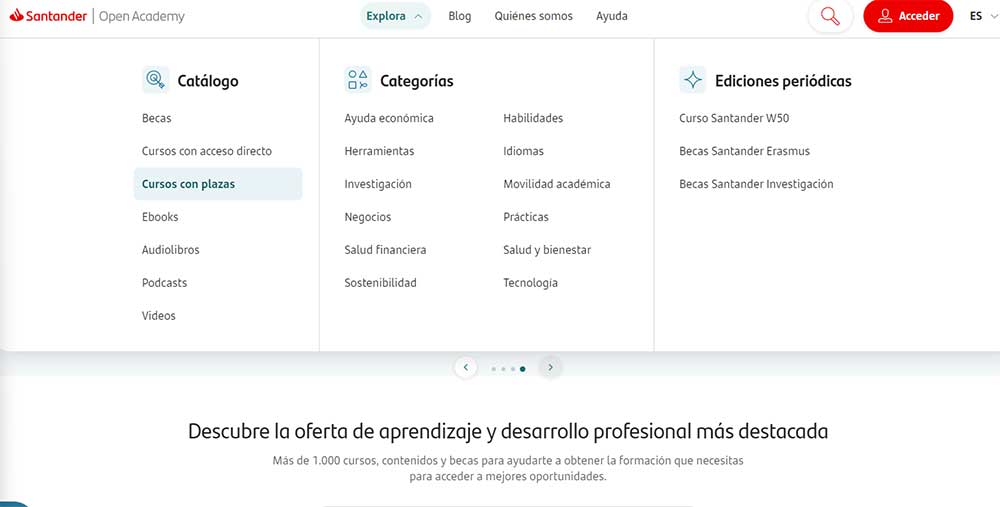The height and width of the screenshot is (507, 1000).
Task: Click the Ediciones periódicas star icon
Action: tap(692, 80)
